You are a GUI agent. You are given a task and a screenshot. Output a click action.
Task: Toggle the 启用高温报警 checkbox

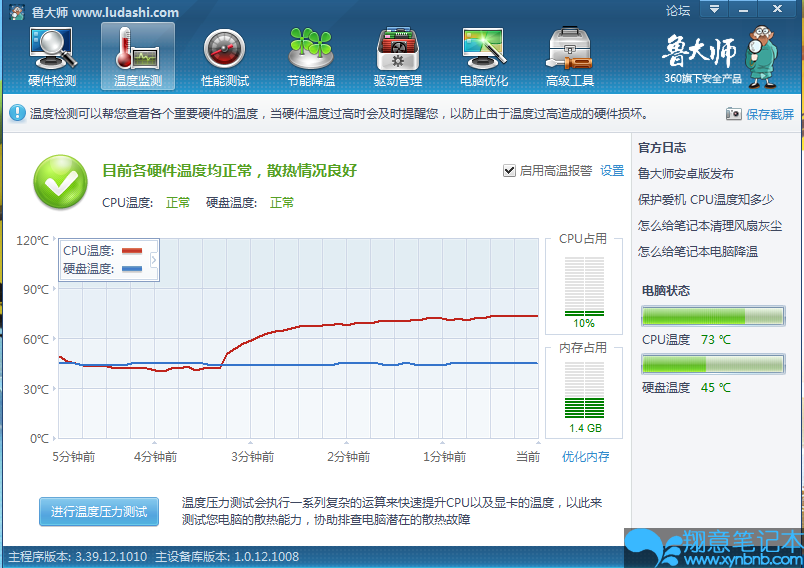509,171
